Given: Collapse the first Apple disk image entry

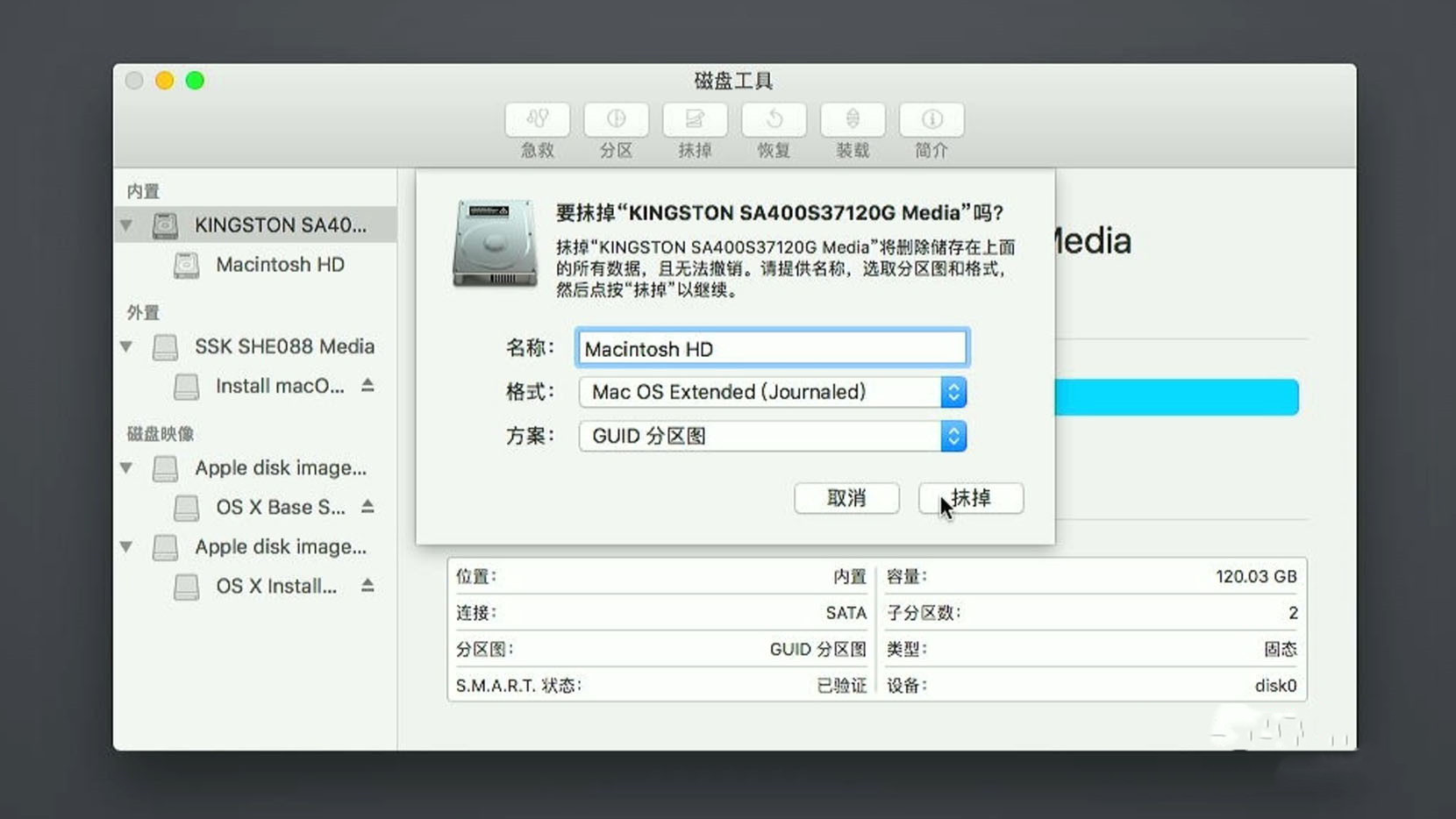Looking at the screenshot, I should click(x=127, y=468).
